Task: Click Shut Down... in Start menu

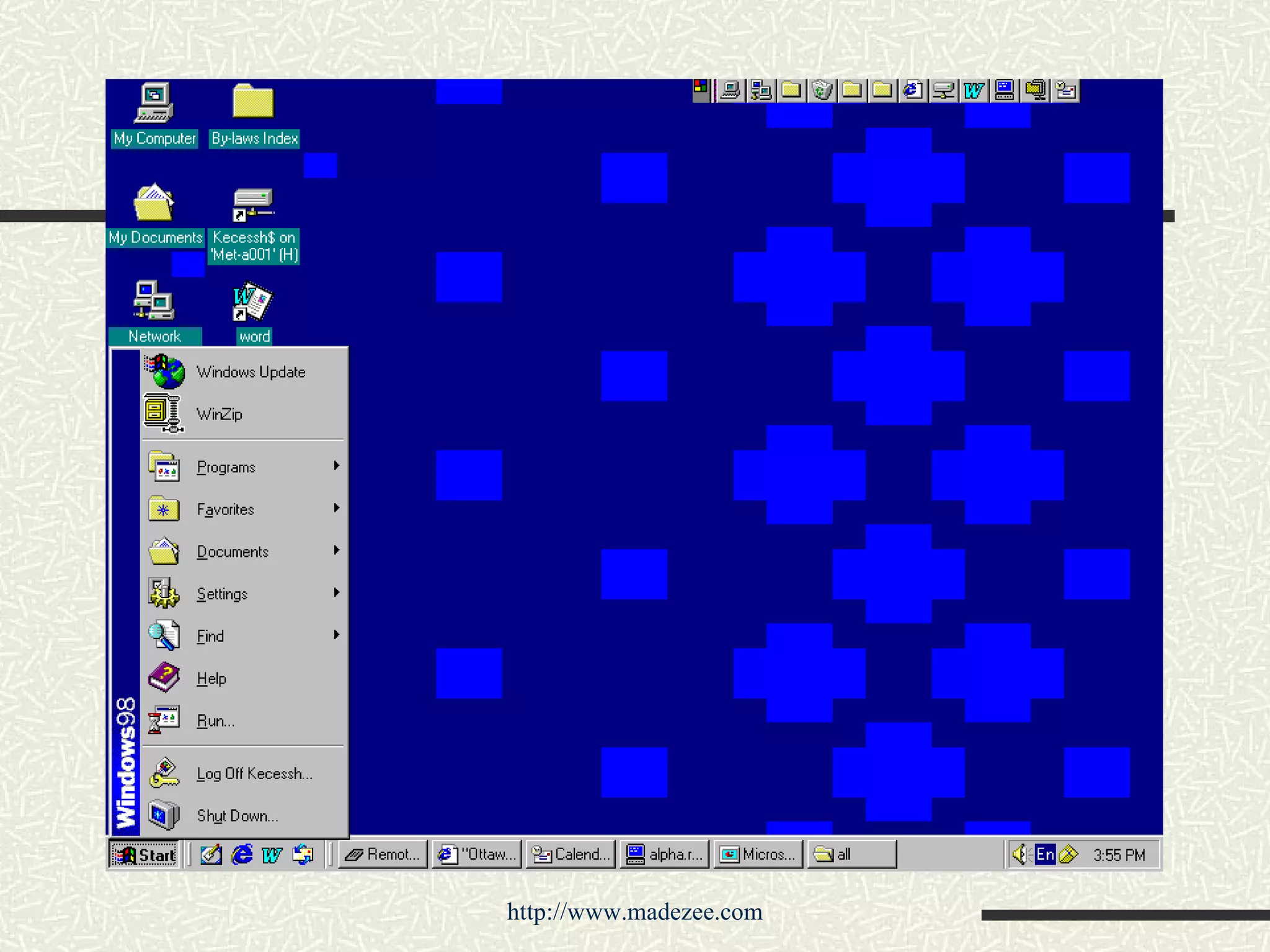Action: point(238,816)
